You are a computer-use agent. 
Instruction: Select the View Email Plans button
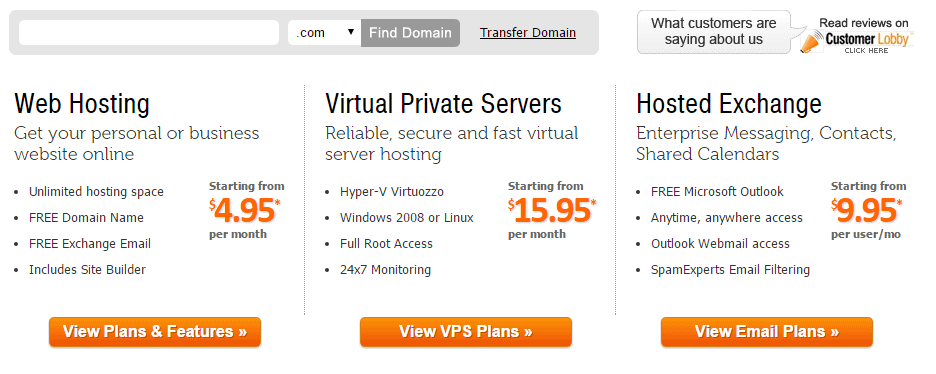click(766, 332)
